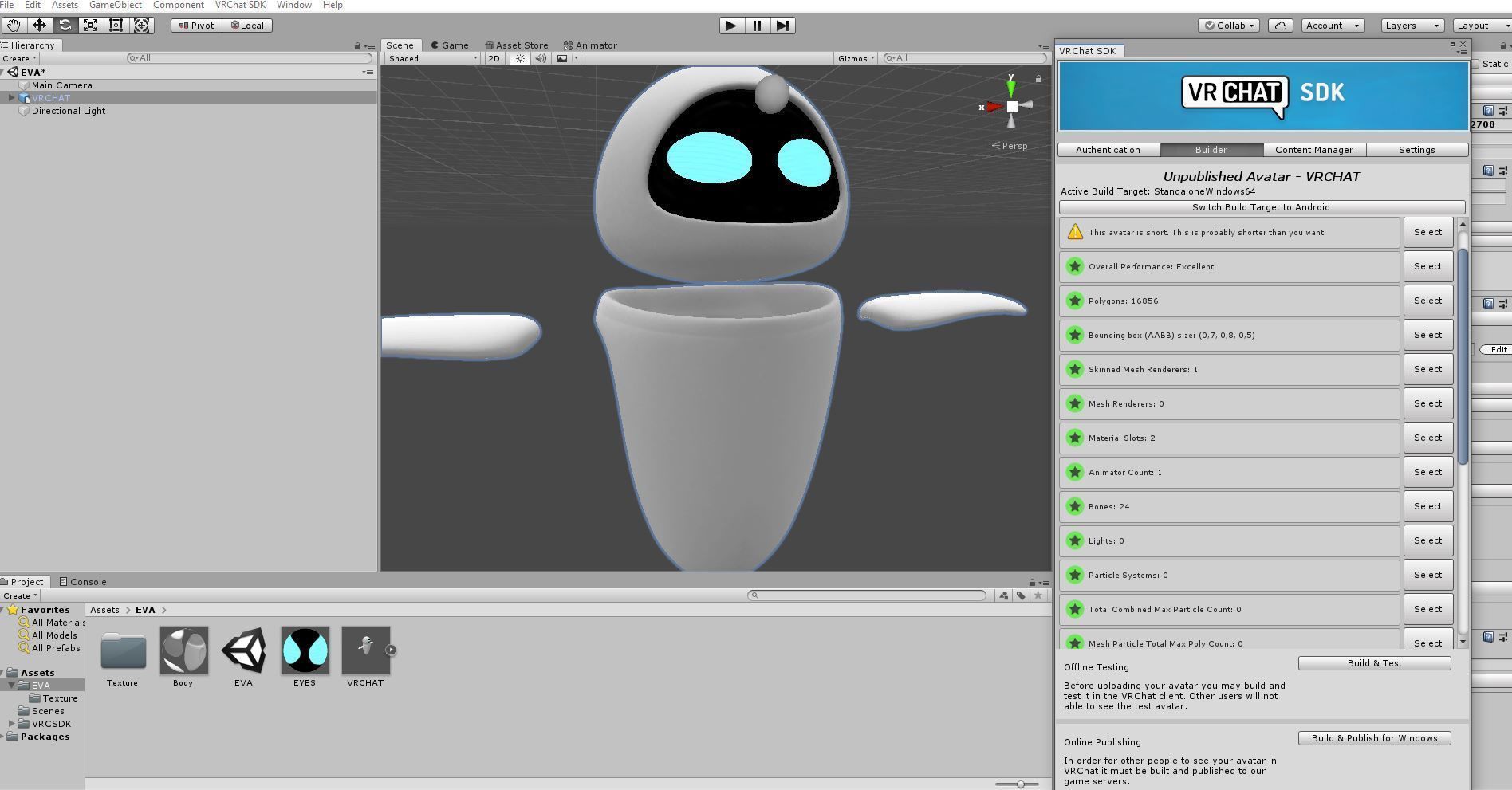
Task: Expand VRCHAT object in Hierarchy
Action: click(11, 98)
